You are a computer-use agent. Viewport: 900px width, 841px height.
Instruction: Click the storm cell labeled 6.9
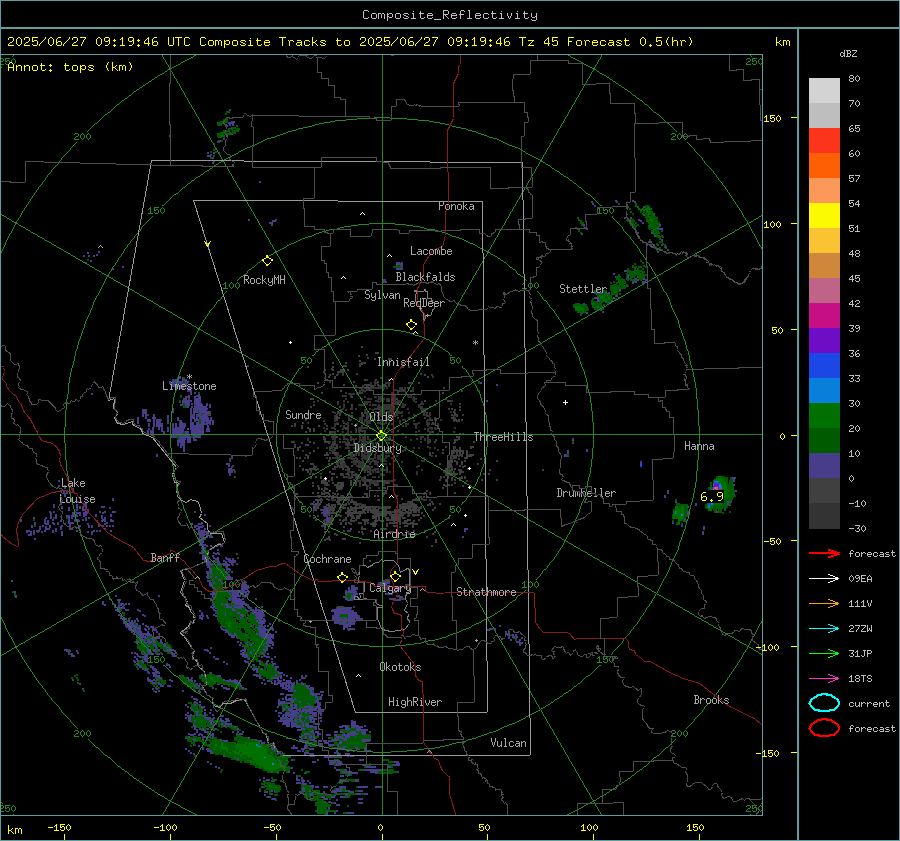pyautogui.click(x=717, y=493)
